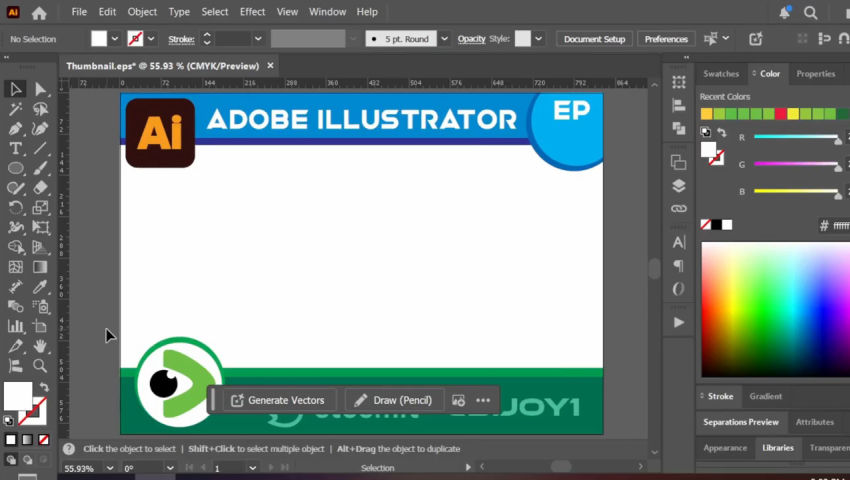The width and height of the screenshot is (850, 480).
Task: Select the Ellipse tool
Action: [x=16, y=168]
